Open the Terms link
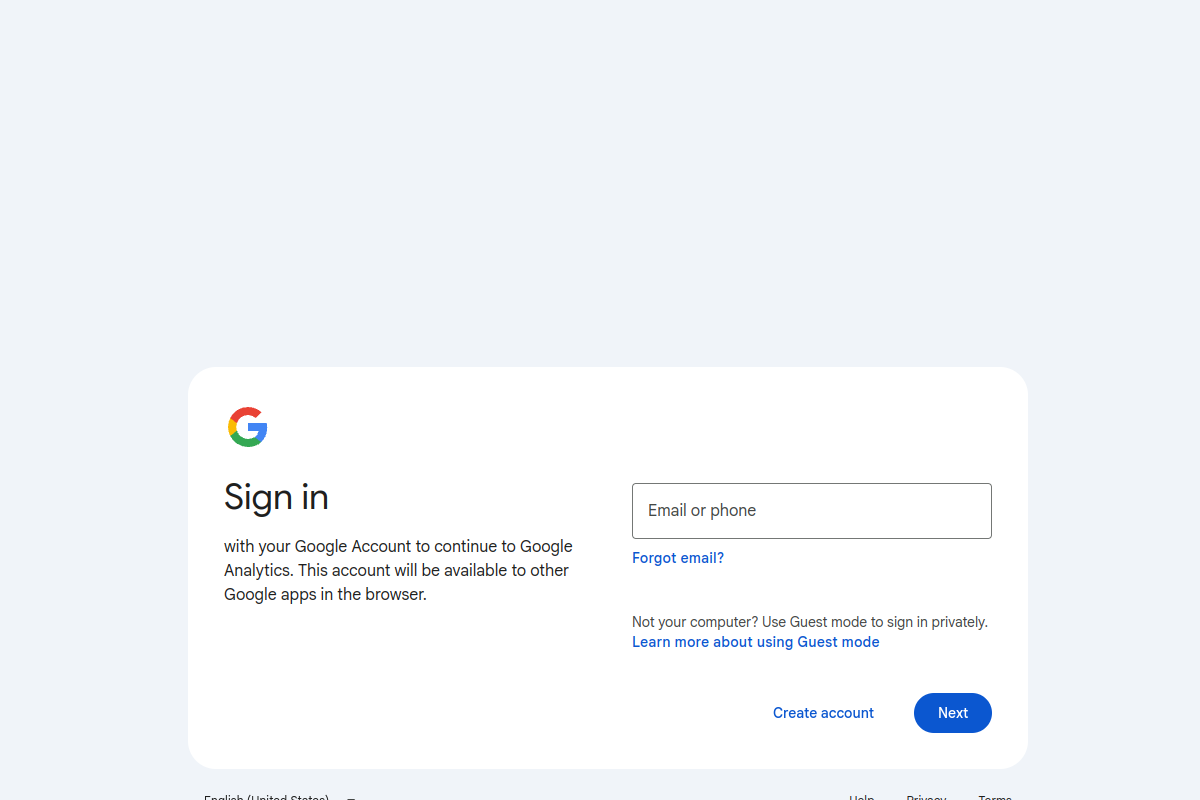 pos(995,797)
